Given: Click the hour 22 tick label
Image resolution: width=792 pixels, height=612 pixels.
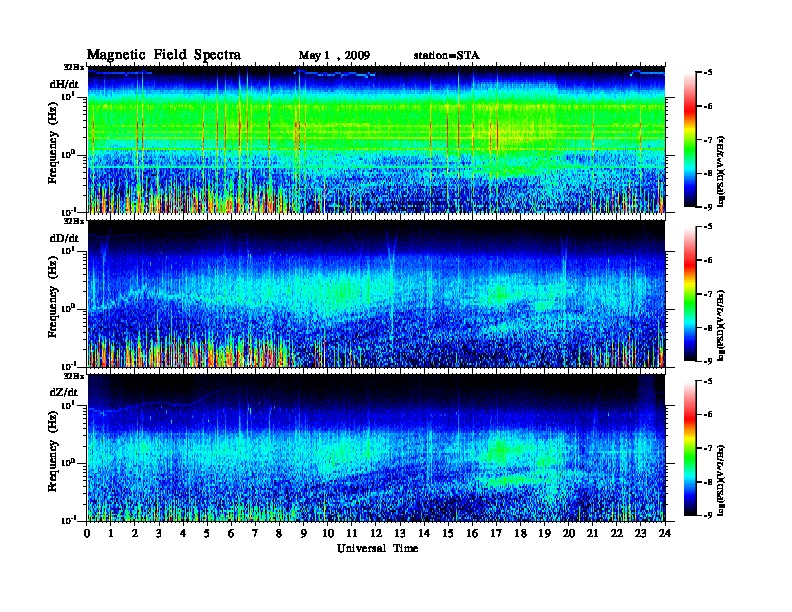Looking at the screenshot, I should tap(617, 533).
